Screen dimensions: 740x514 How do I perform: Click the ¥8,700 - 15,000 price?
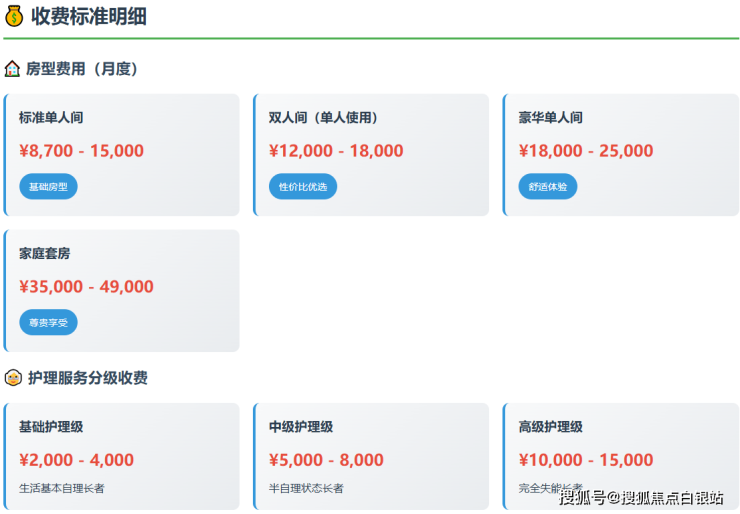coord(81,151)
